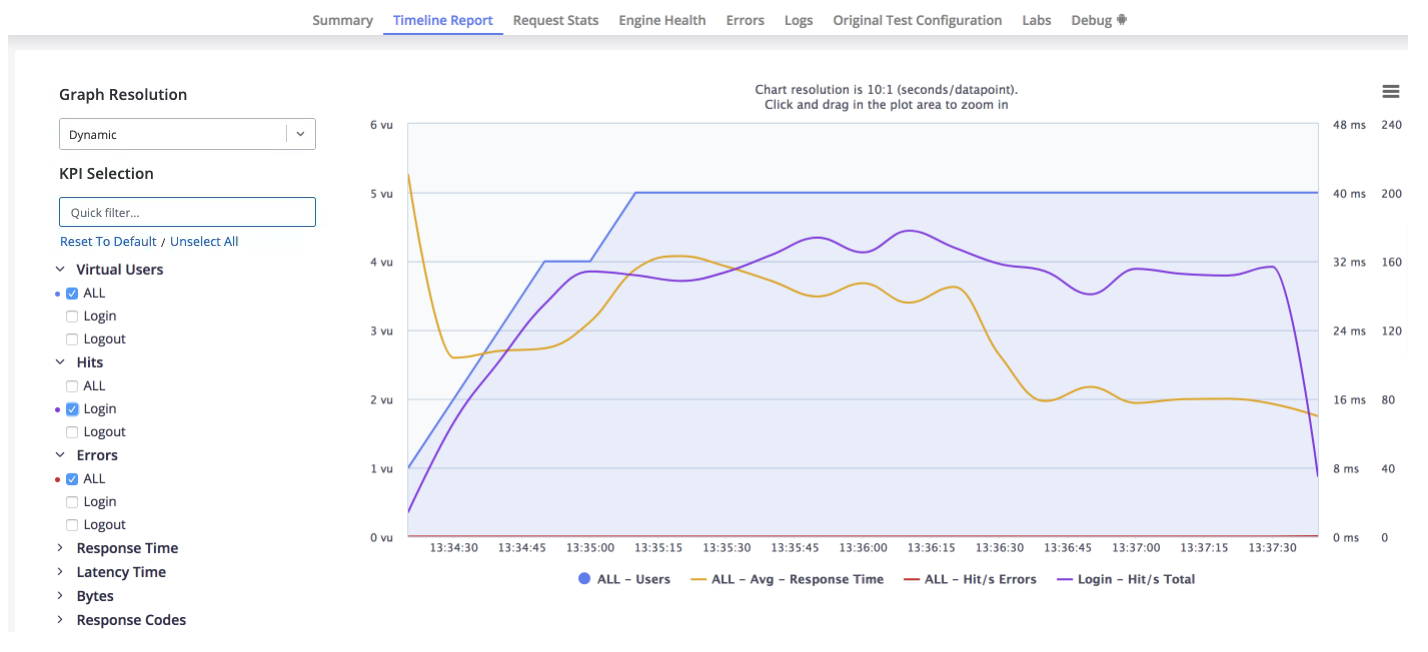The height and width of the screenshot is (652, 1428).
Task: Open the chart hamburger menu icon
Action: pyautogui.click(x=1390, y=91)
